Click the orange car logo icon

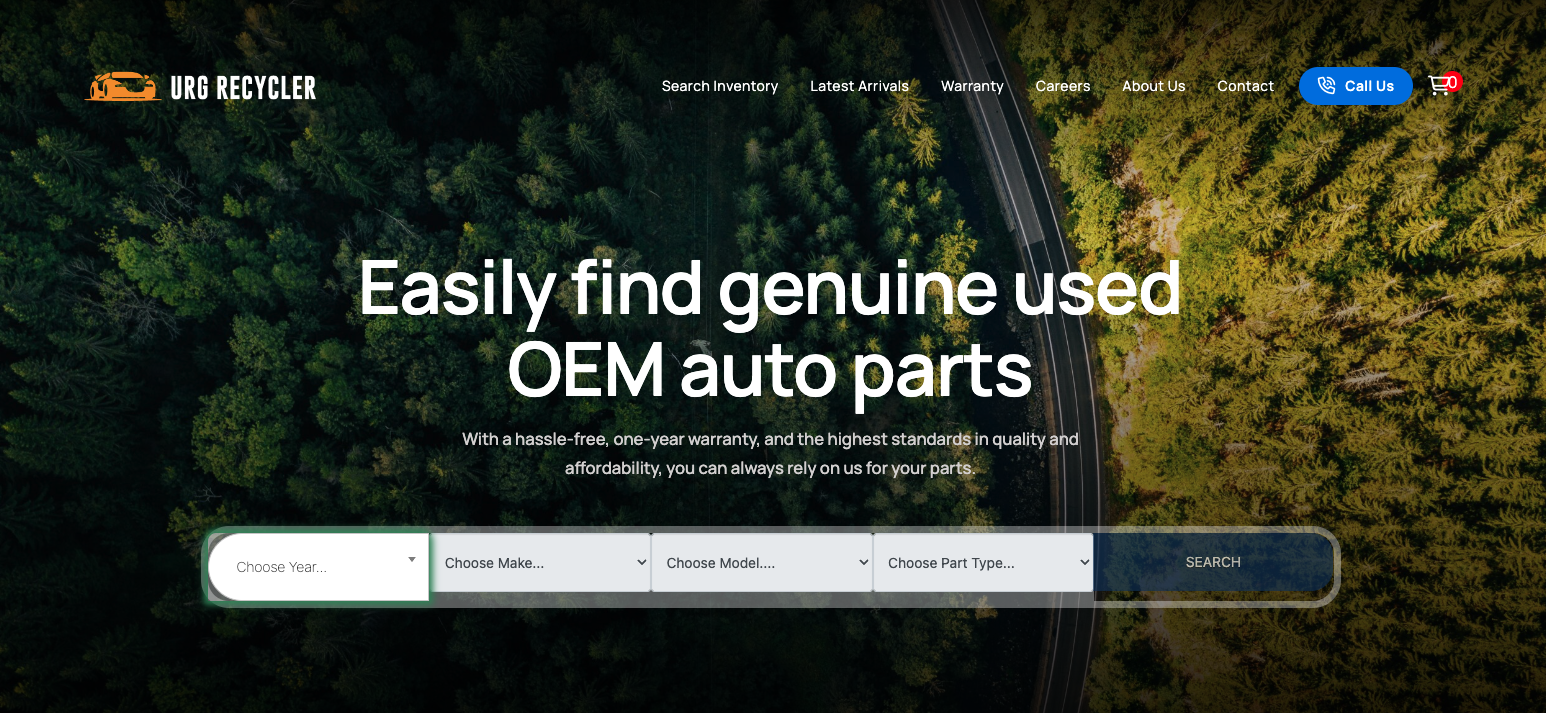click(123, 87)
